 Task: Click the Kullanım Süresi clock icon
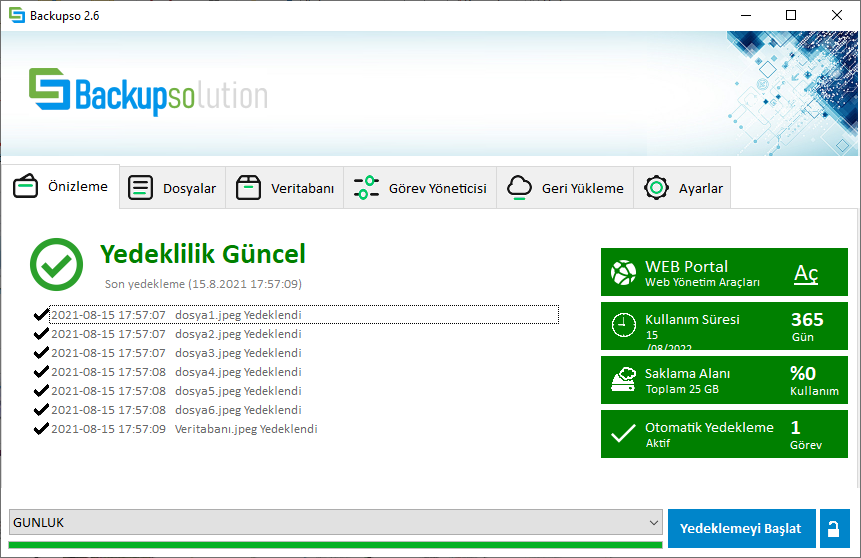coord(623,326)
